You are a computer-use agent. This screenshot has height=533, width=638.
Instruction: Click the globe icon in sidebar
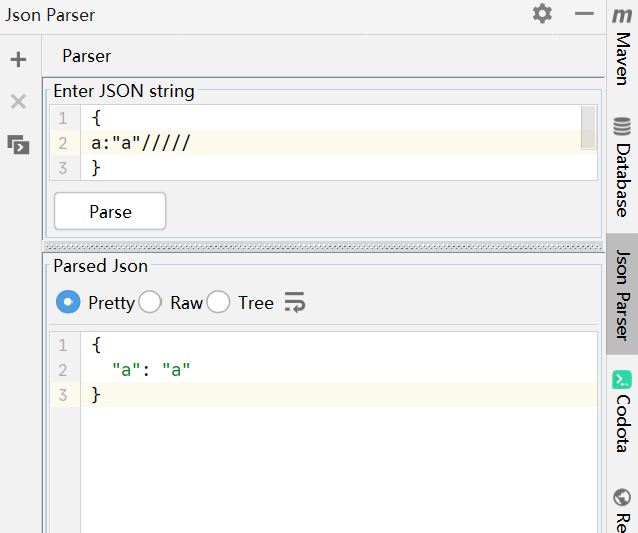pyautogui.click(x=622, y=497)
